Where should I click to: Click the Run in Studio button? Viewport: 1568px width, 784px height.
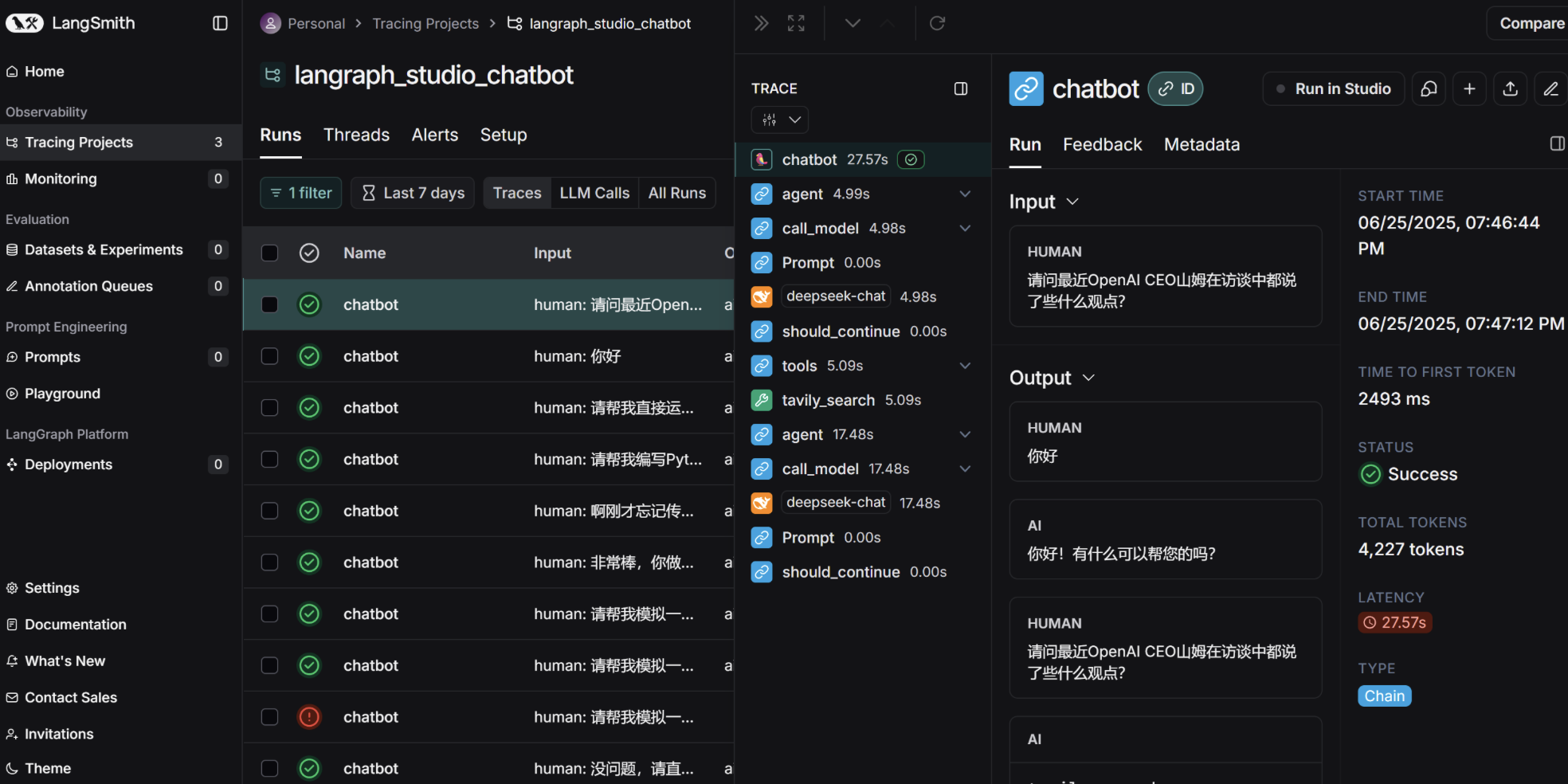(x=1334, y=89)
